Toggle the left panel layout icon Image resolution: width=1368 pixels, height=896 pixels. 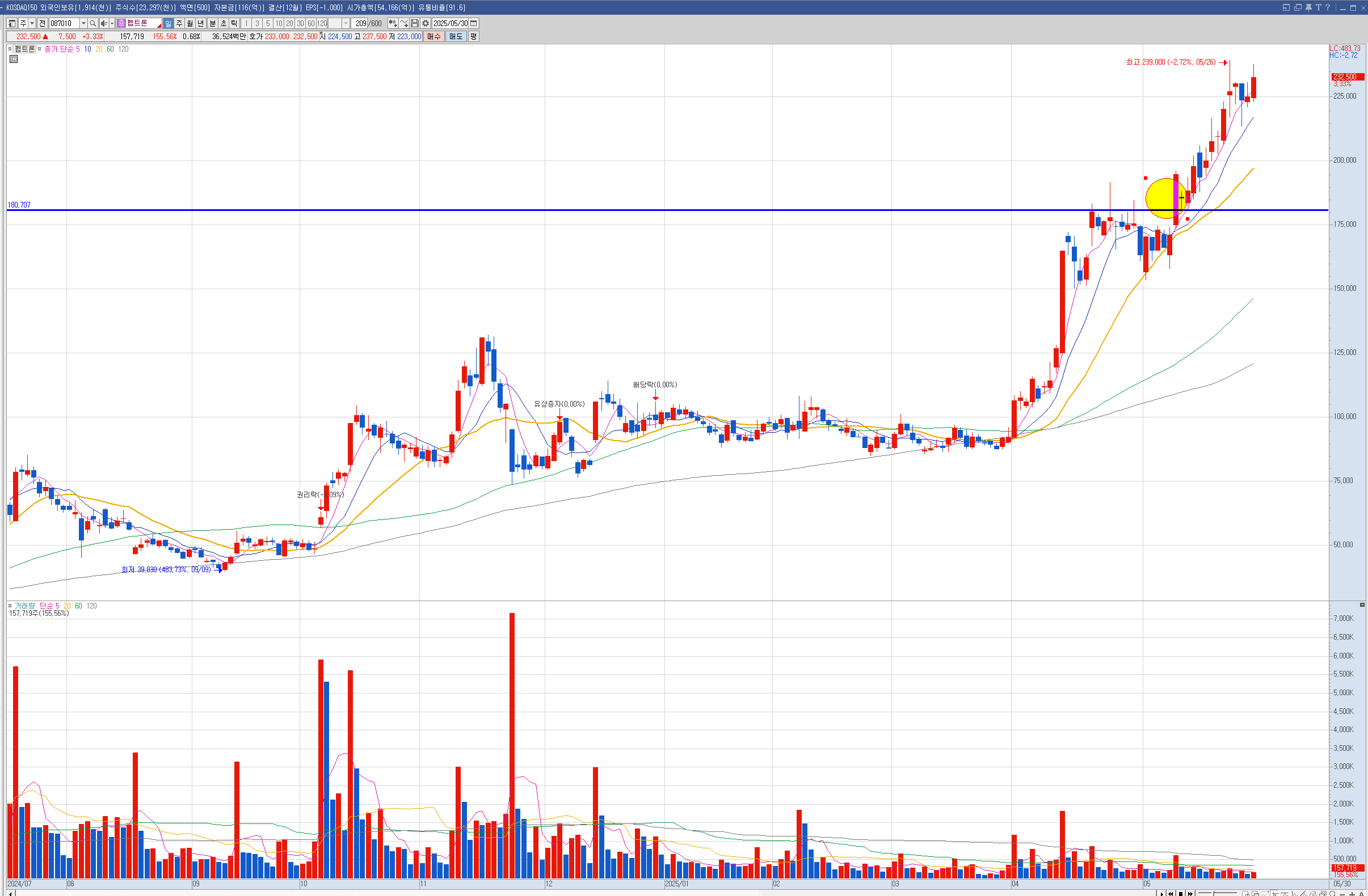pyautogui.click(x=12, y=24)
